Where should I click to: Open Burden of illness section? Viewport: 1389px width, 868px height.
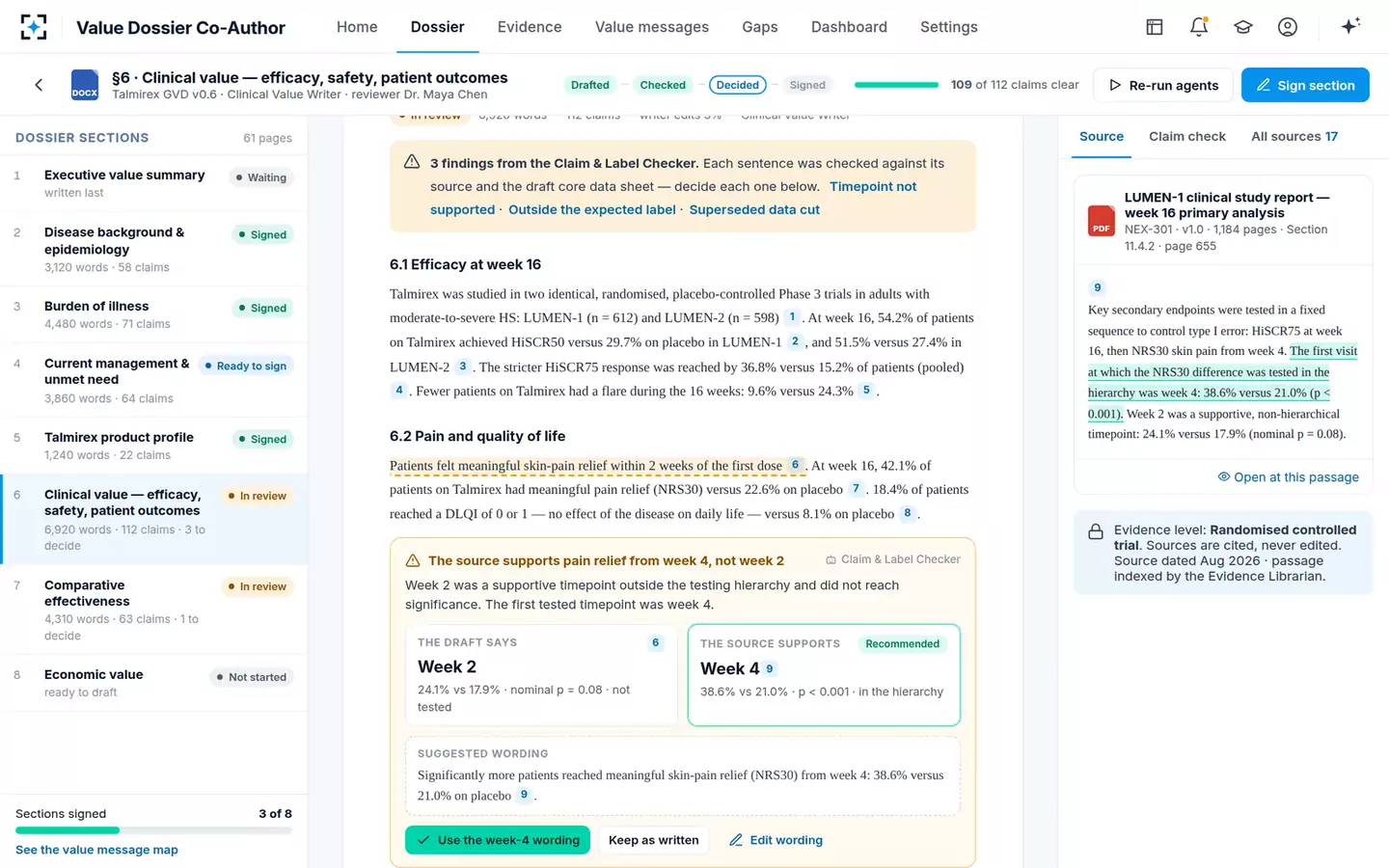153,314
